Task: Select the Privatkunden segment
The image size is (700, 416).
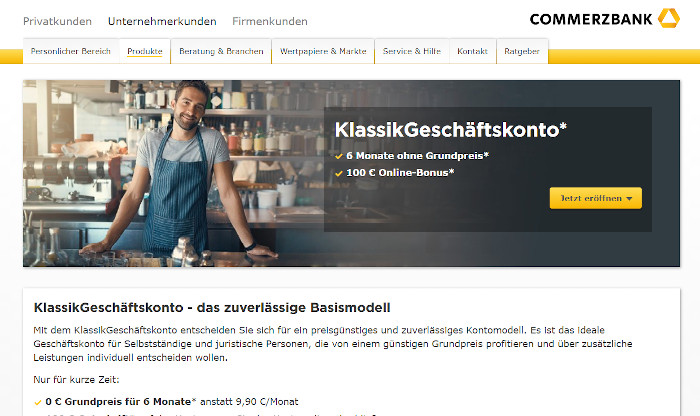Action: coord(57,21)
